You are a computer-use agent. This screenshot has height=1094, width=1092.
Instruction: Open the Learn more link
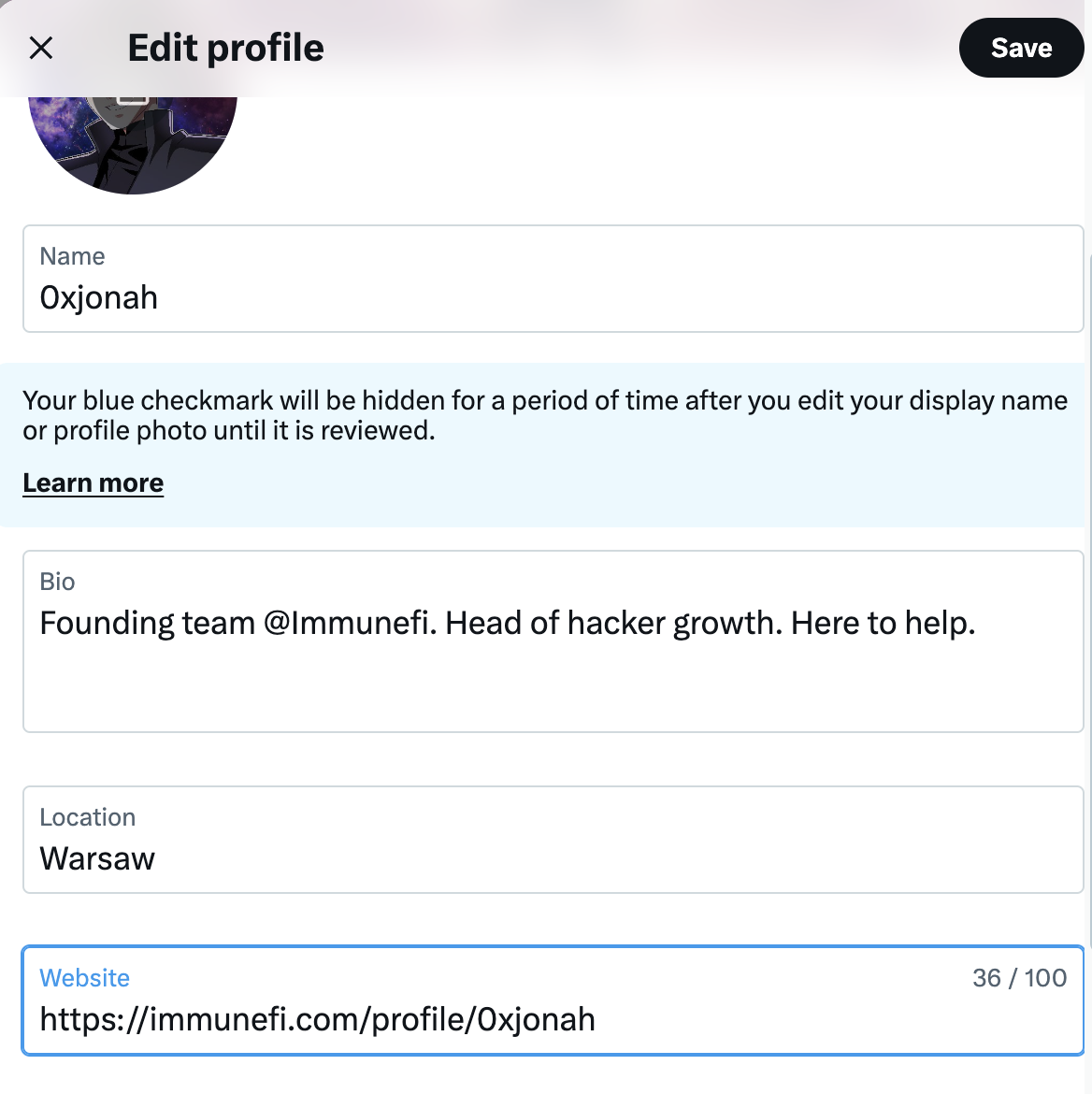coord(93,482)
